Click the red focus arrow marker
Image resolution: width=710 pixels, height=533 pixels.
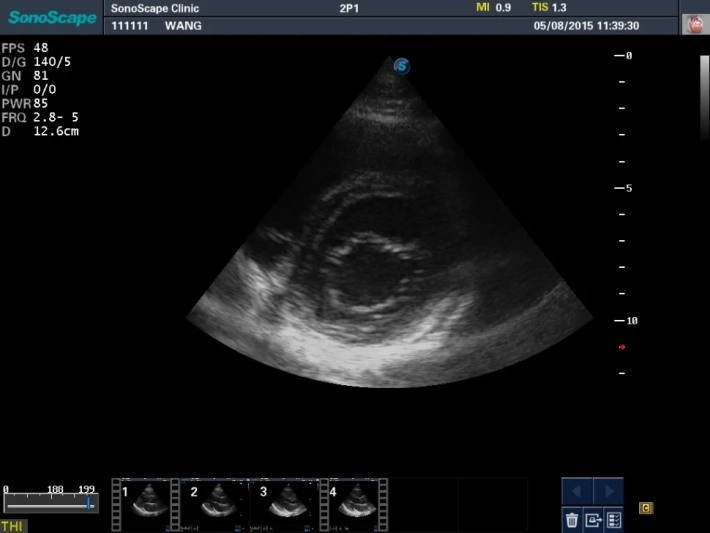click(x=622, y=347)
